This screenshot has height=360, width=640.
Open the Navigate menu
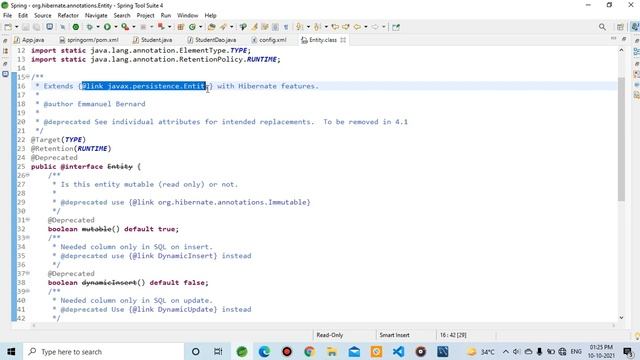pos(96,16)
